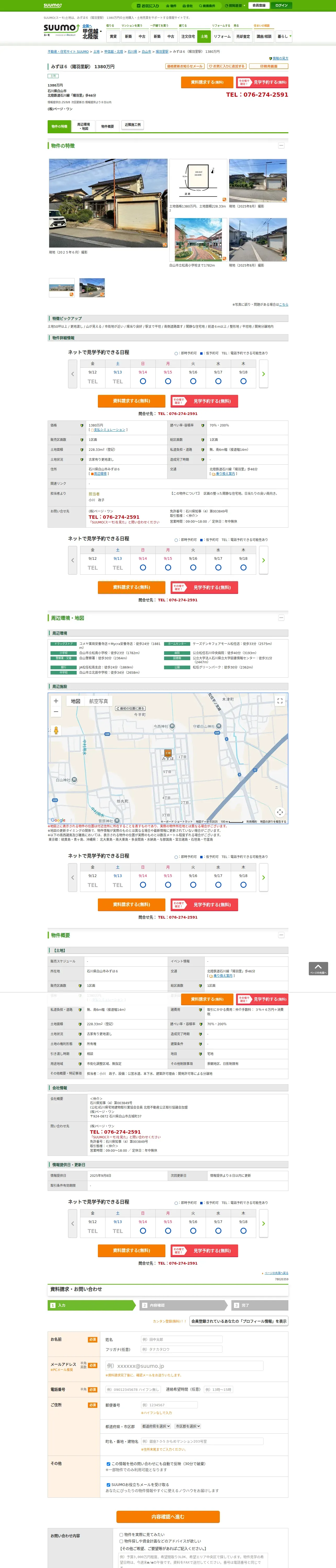Click the email address input field

184,1366
